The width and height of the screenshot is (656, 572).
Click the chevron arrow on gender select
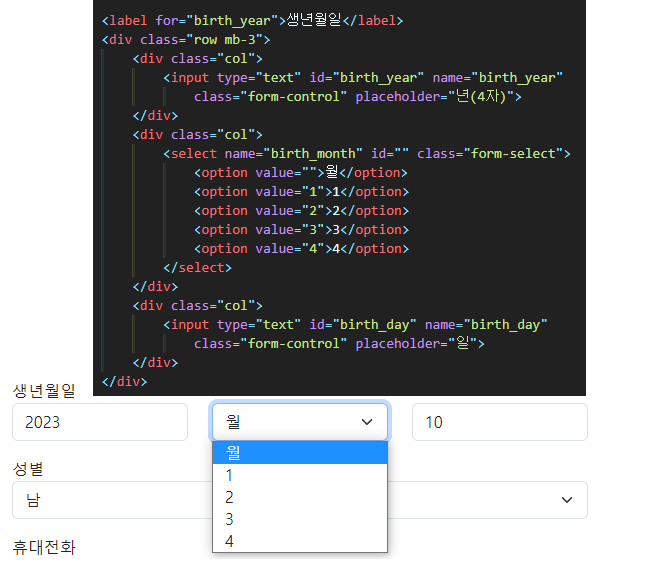click(567, 500)
